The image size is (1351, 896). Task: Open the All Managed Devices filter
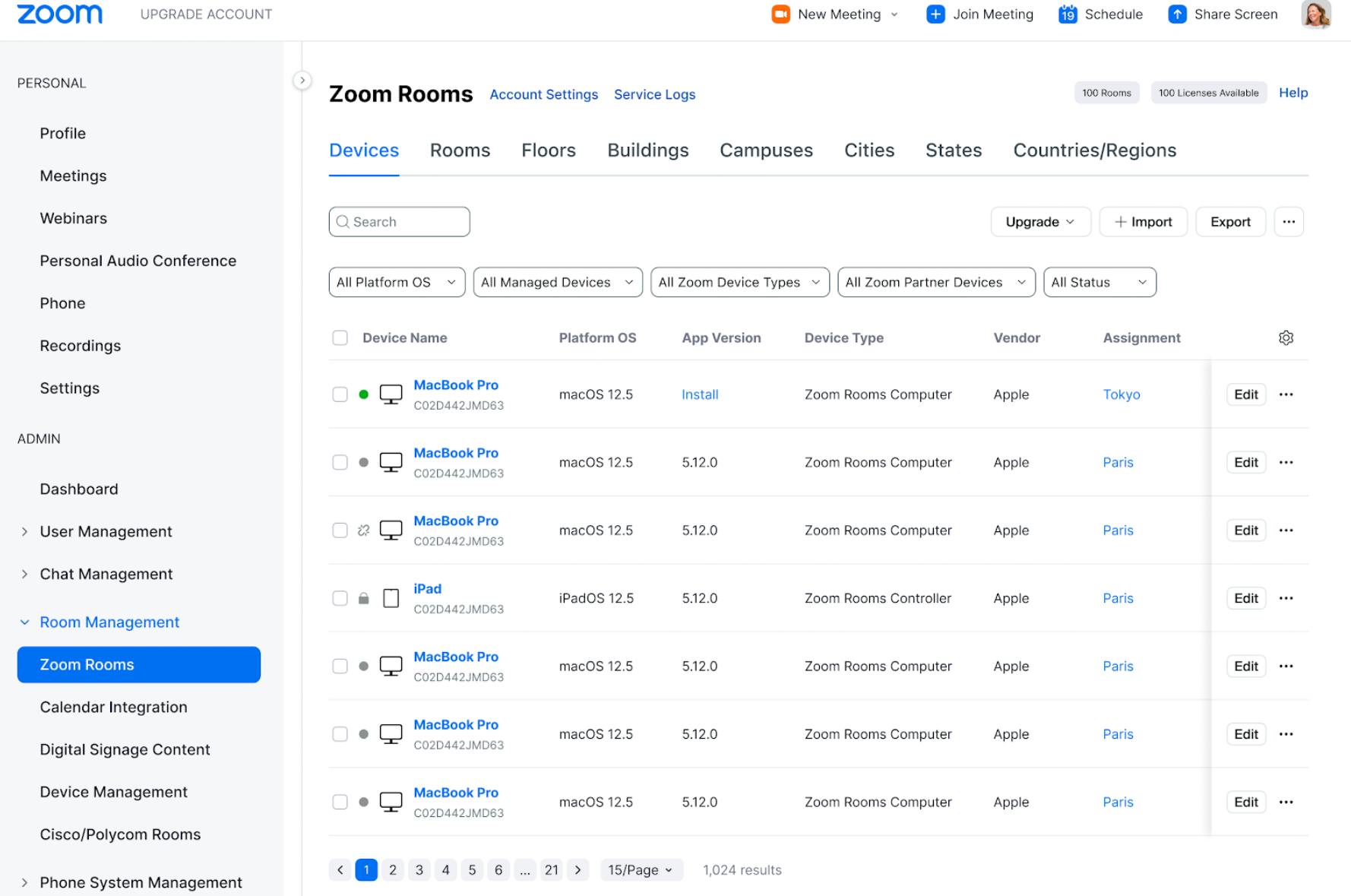pyautogui.click(x=558, y=282)
